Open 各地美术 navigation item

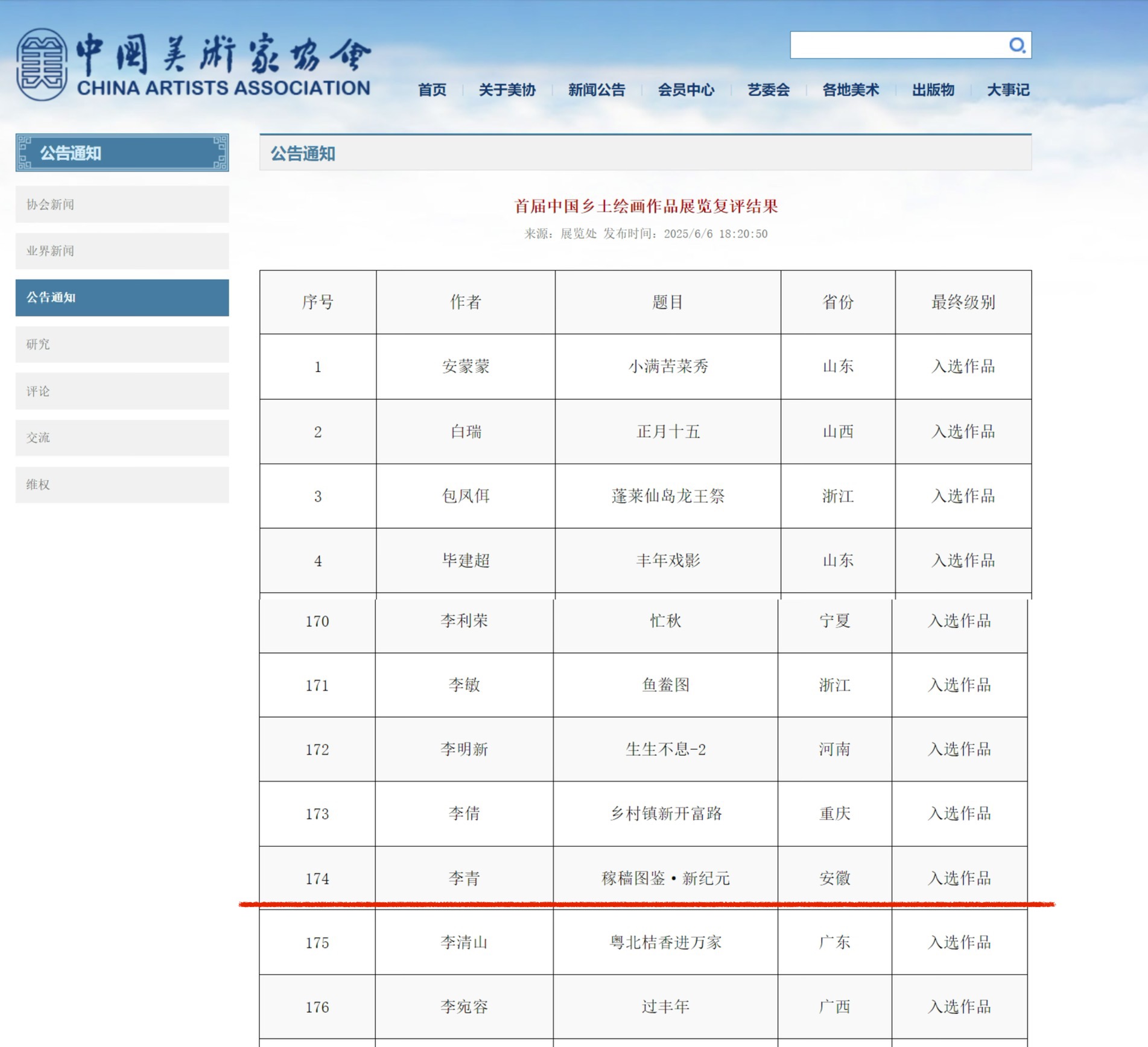850,90
